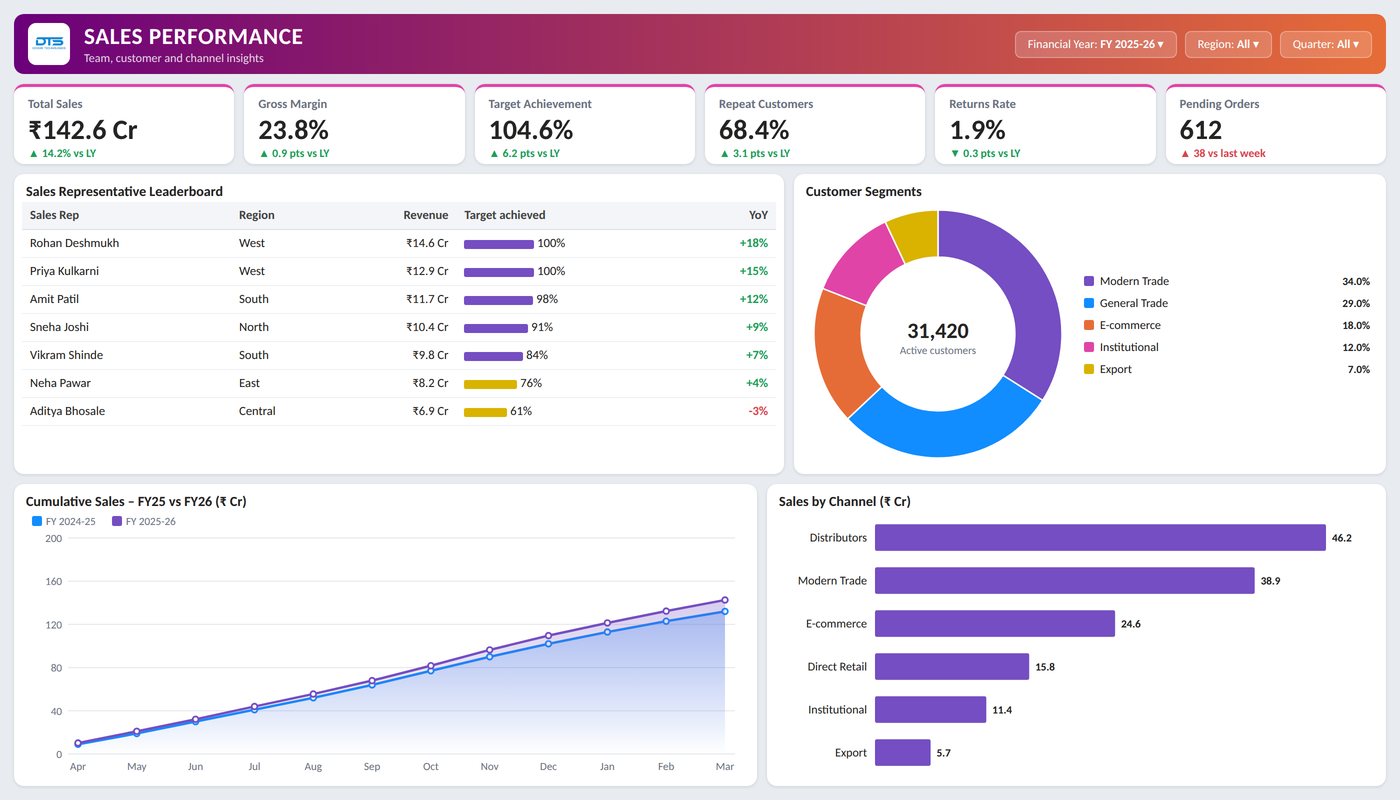Click Vikram Shinde's name in the leaderboard
This screenshot has height=800, width=1400.
[66, 355]
